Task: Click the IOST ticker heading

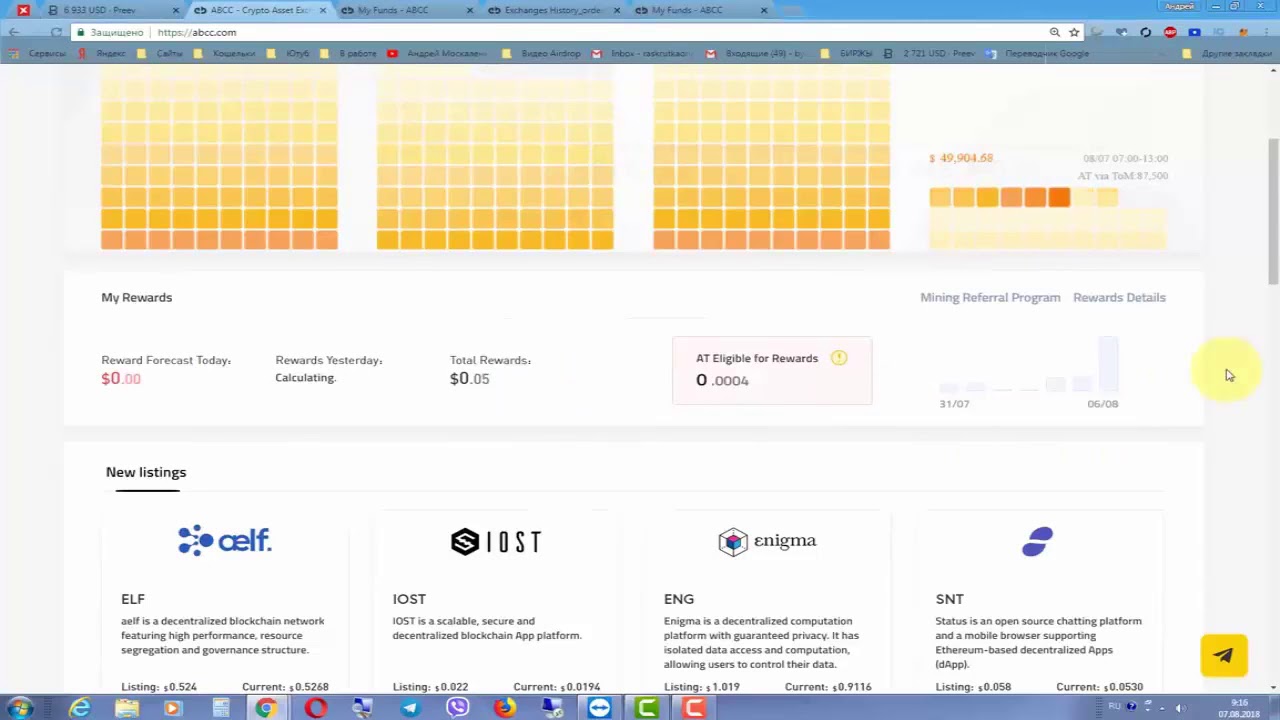Action: tap(409, 599)
